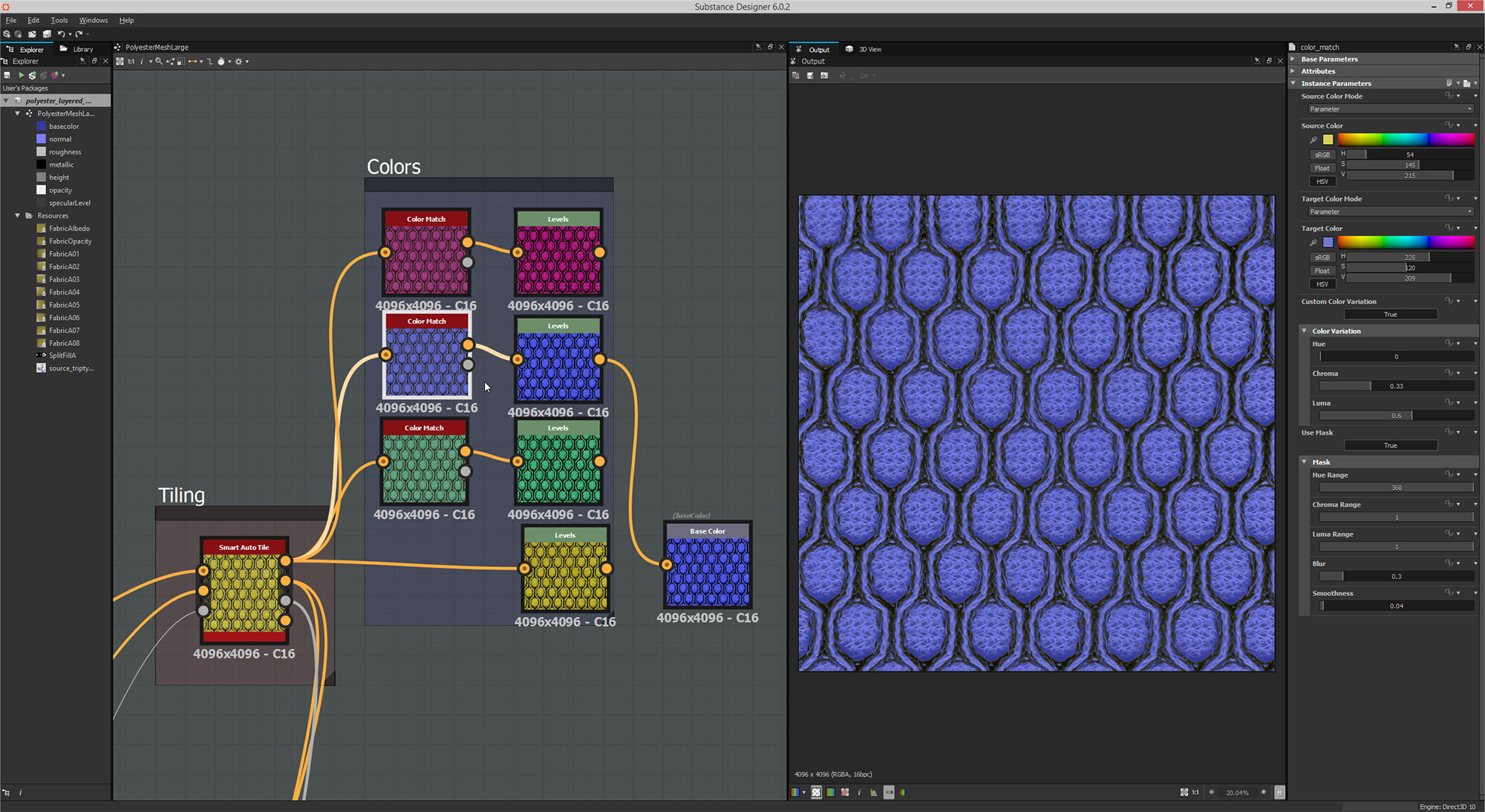Pick source color with eyedropper icon
This screenshot has height=812, width=1485.
[x=1313, y=140]
